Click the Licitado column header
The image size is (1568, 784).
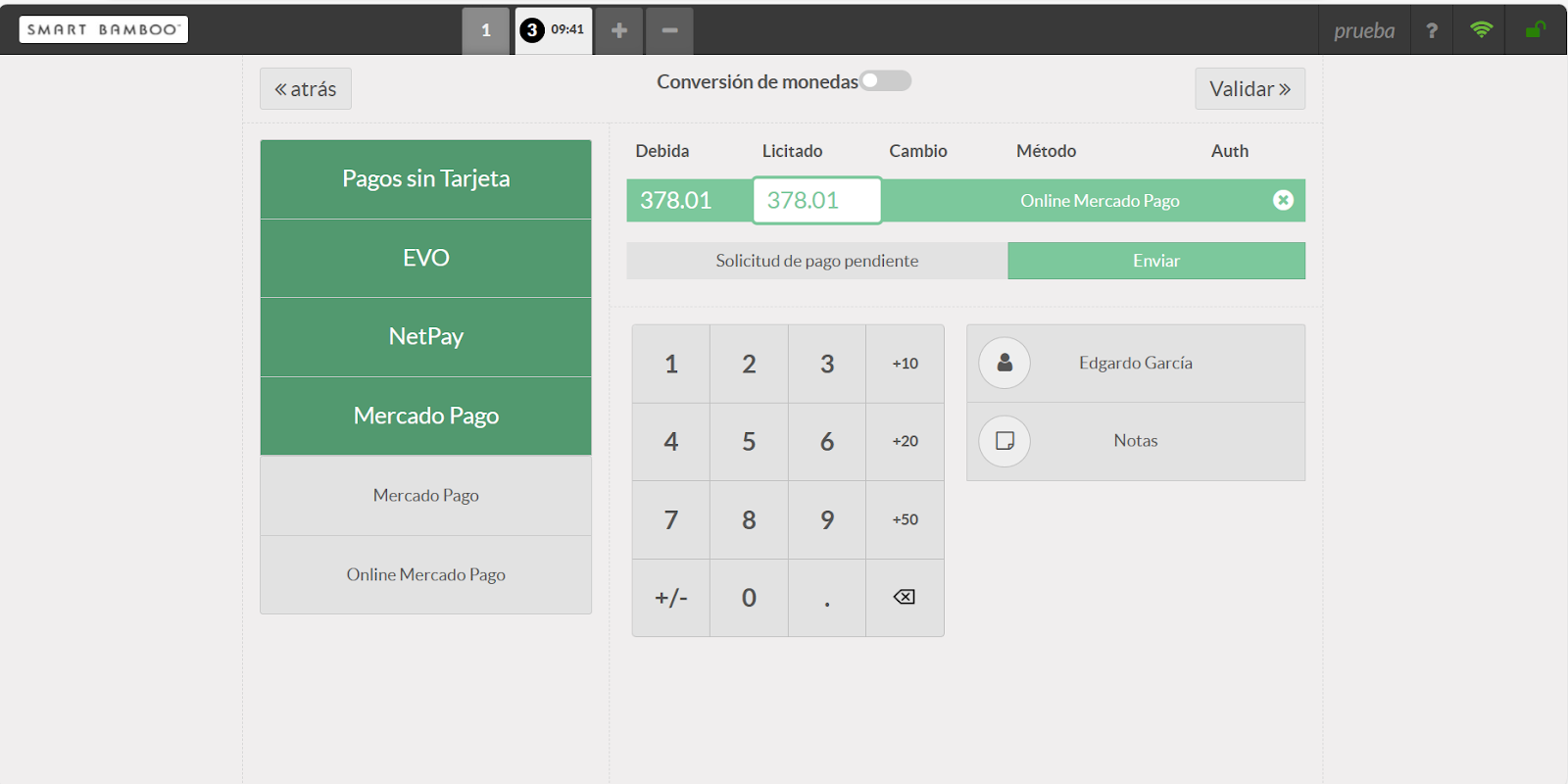click(x=792, y=151)
